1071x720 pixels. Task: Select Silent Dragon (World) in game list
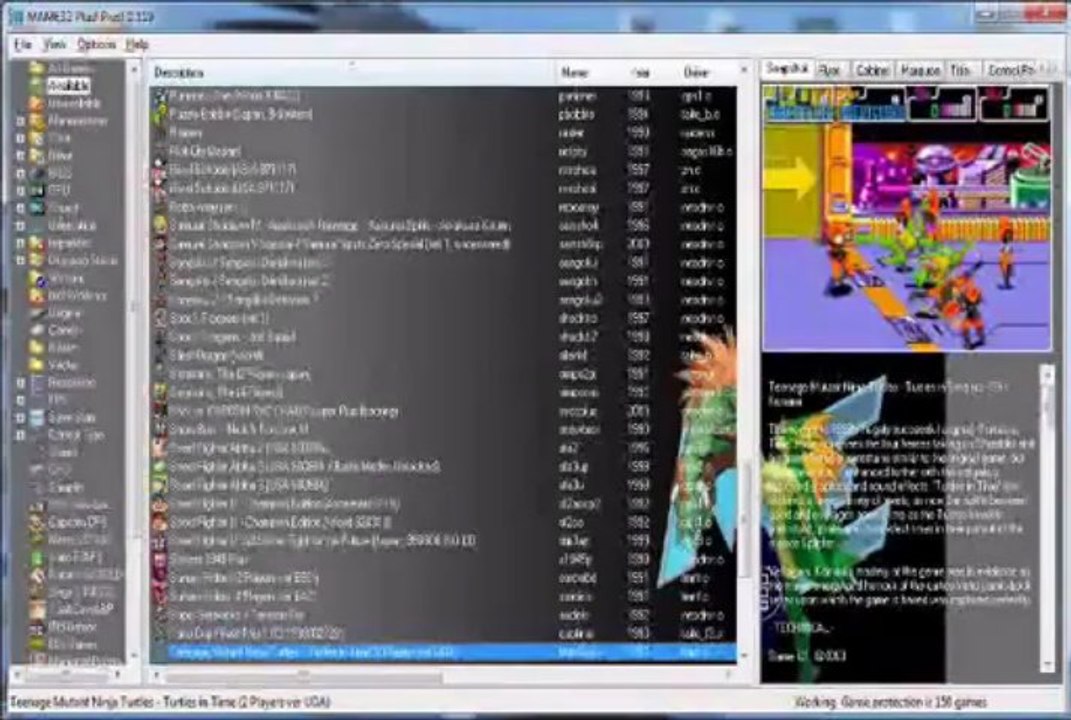tap(443, 355)
